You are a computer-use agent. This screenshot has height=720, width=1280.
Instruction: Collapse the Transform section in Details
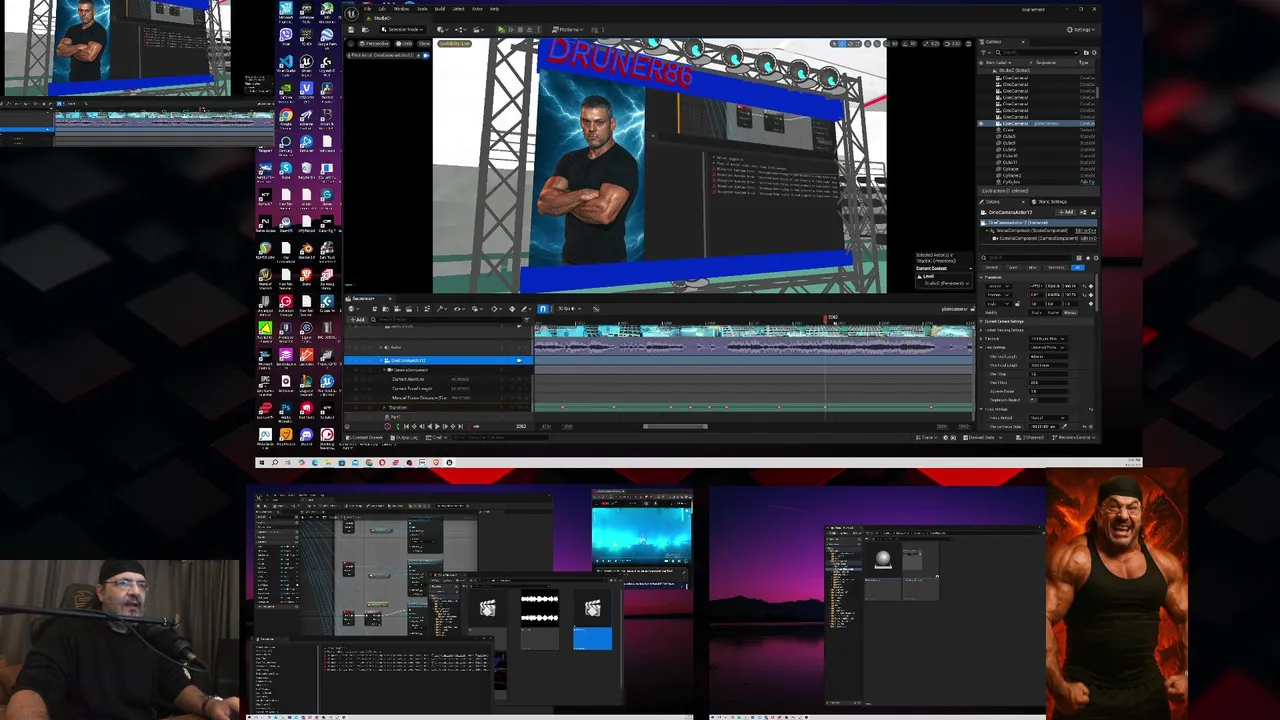(x=981, y=277)
